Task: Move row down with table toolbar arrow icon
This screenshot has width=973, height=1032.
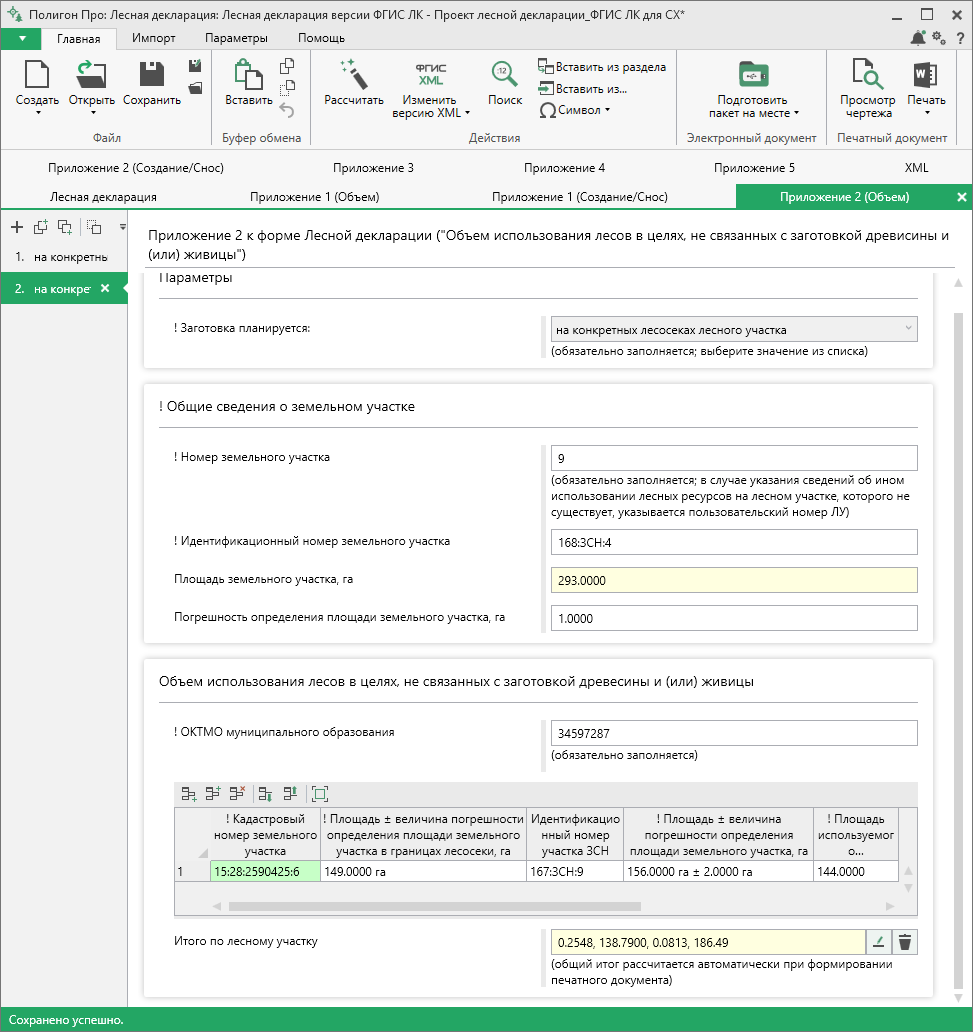Action: [265, 794]
